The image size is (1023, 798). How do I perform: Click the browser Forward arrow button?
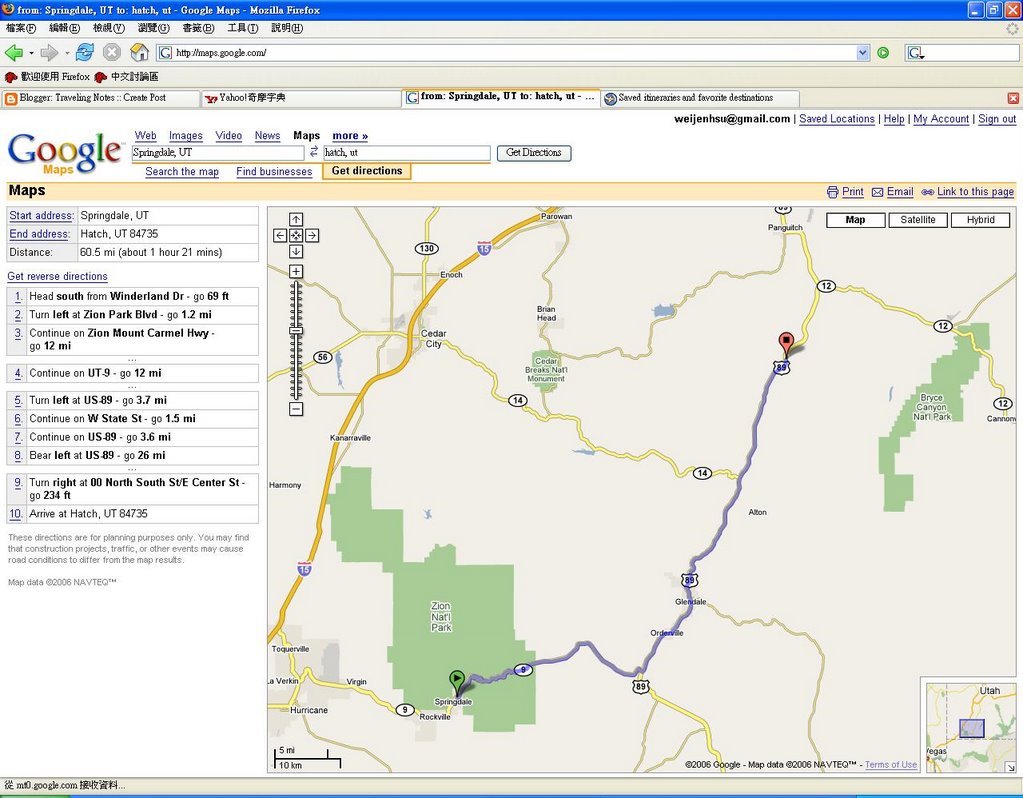[49, 53]
